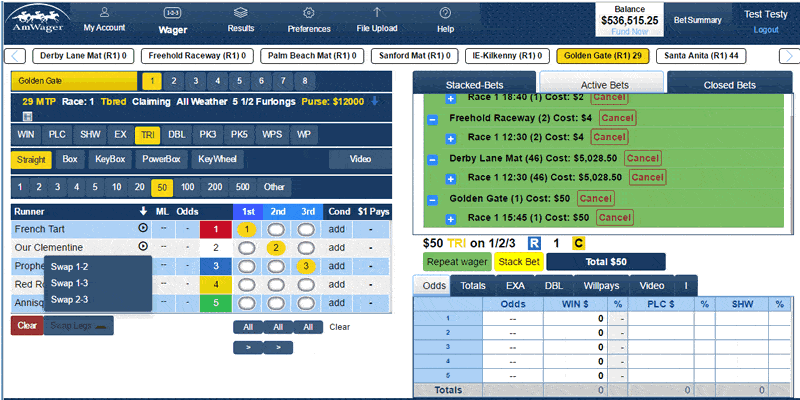Click the Logout link
This screenshot has width=800, height=400.
point(766,30)
